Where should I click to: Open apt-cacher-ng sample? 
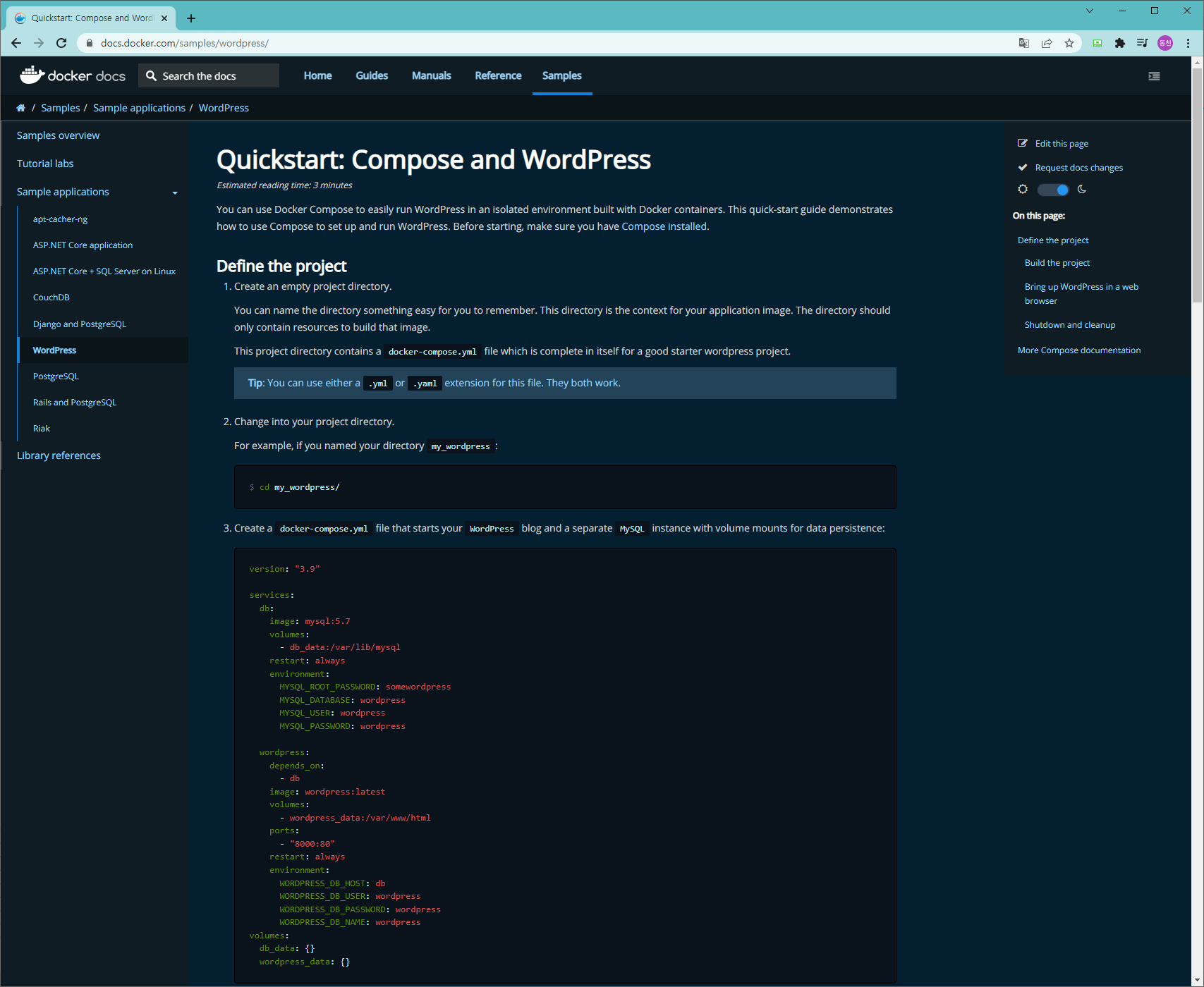click(x=60, y=219)
